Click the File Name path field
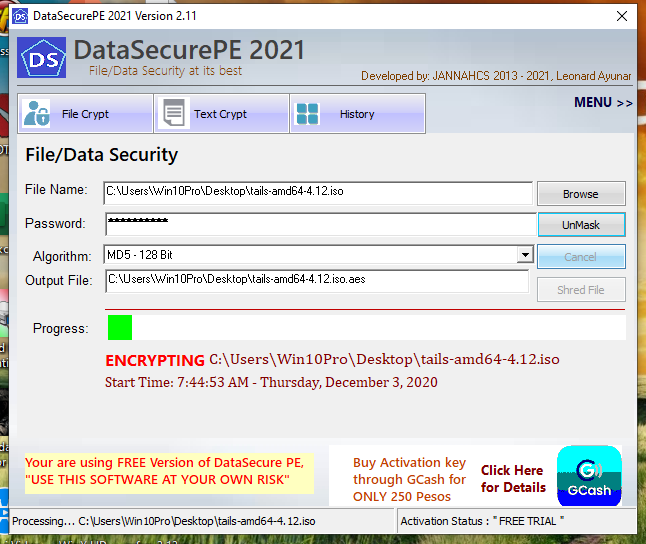This screenshot has width=646, height=544. [x=318, y=192]
